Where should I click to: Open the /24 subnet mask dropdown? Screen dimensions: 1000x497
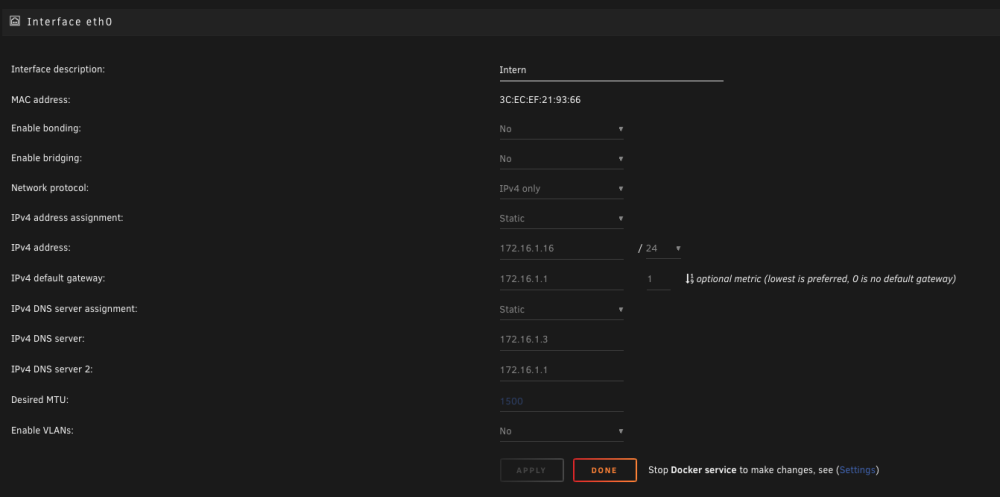(x=663, y=248)
